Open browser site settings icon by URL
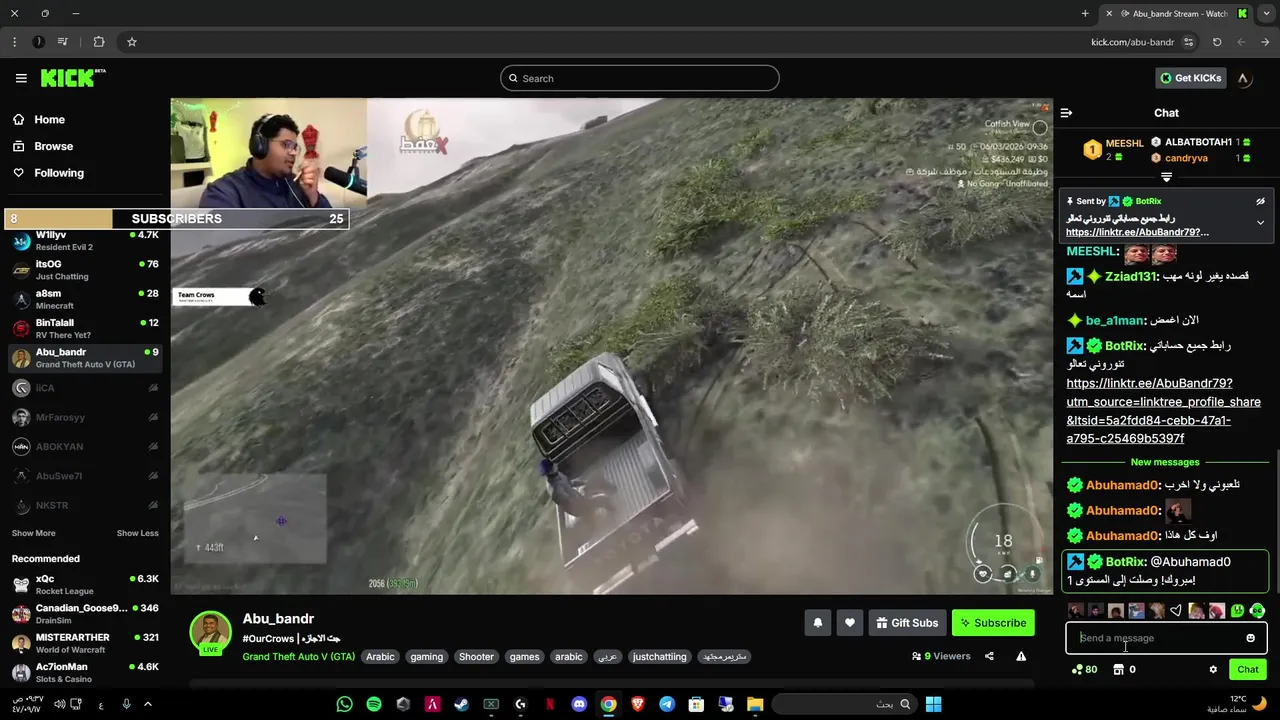1280x720 pixels. [1188, 42]
